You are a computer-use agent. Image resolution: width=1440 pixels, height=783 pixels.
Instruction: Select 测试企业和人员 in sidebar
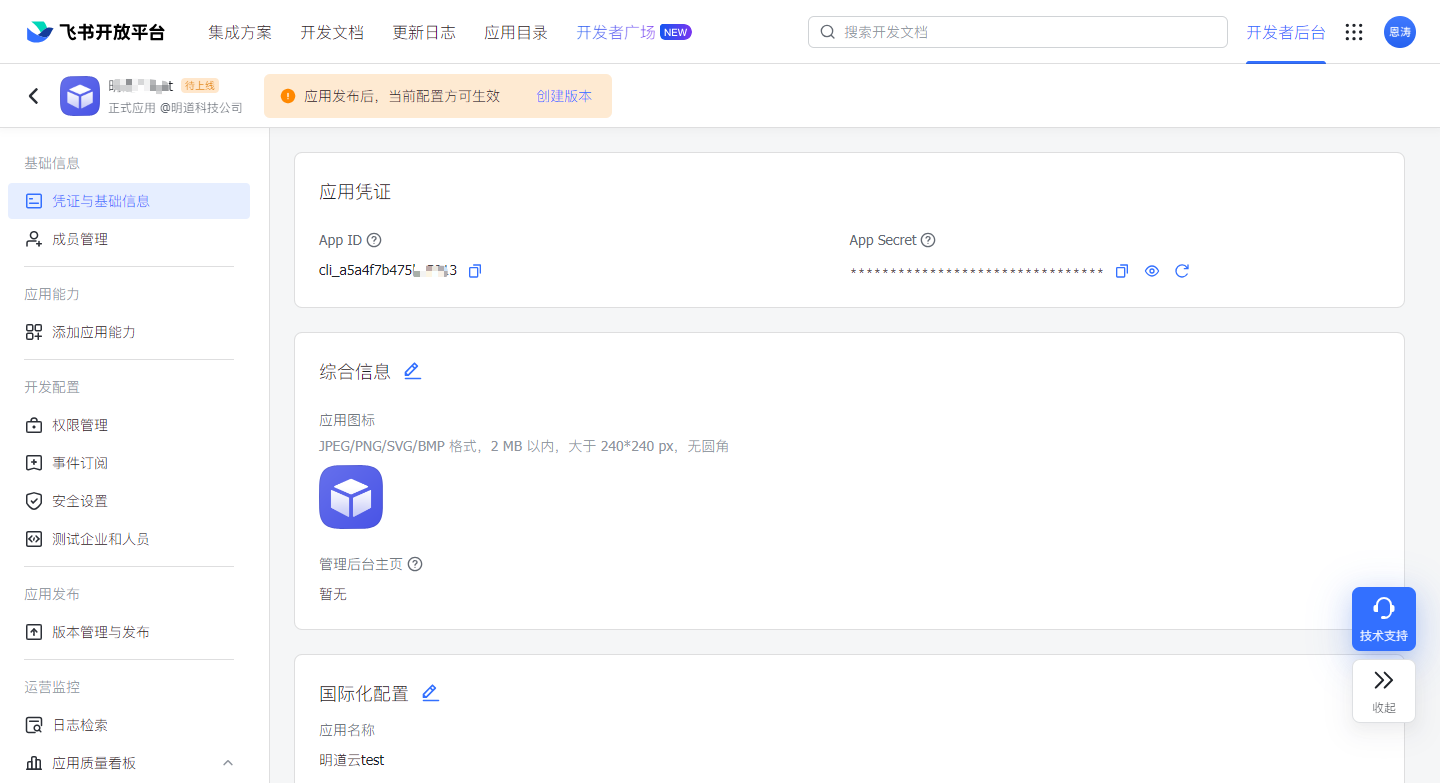click(129, 539)
